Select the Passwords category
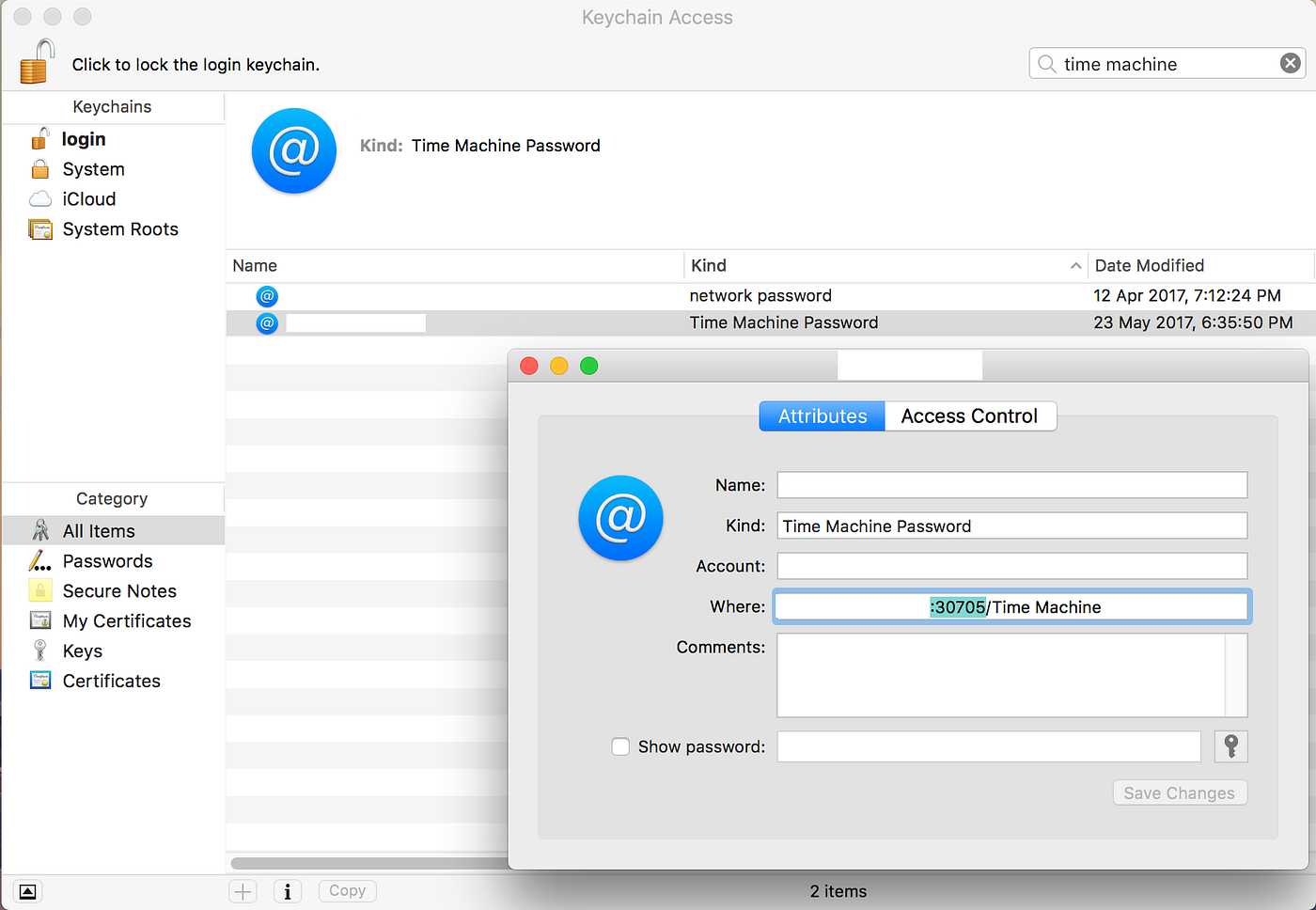This screenshot has height=910, width=1316. point(105,560)
